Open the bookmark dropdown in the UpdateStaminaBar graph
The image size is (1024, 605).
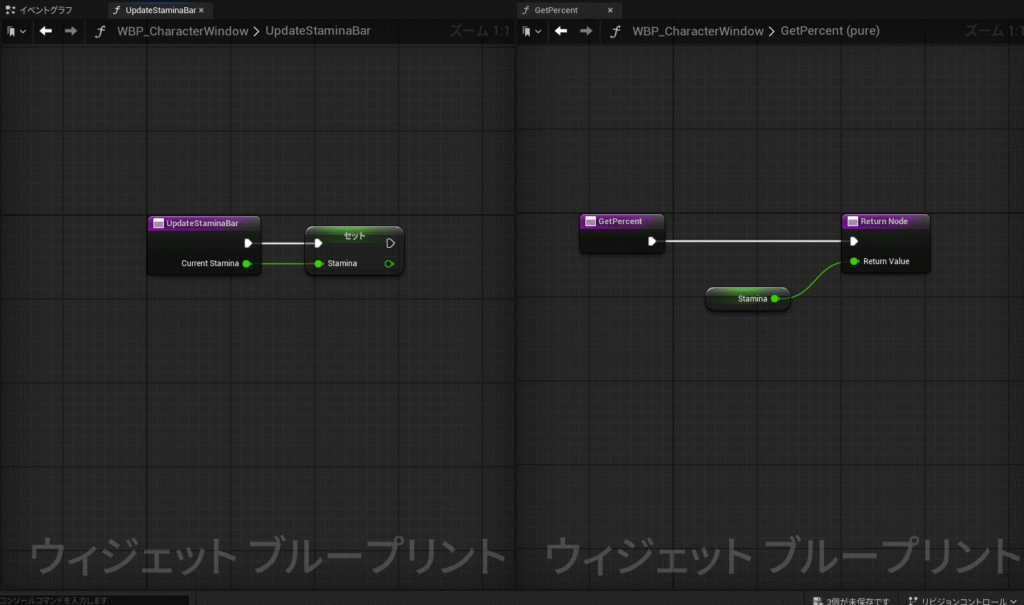pos(16,31)
